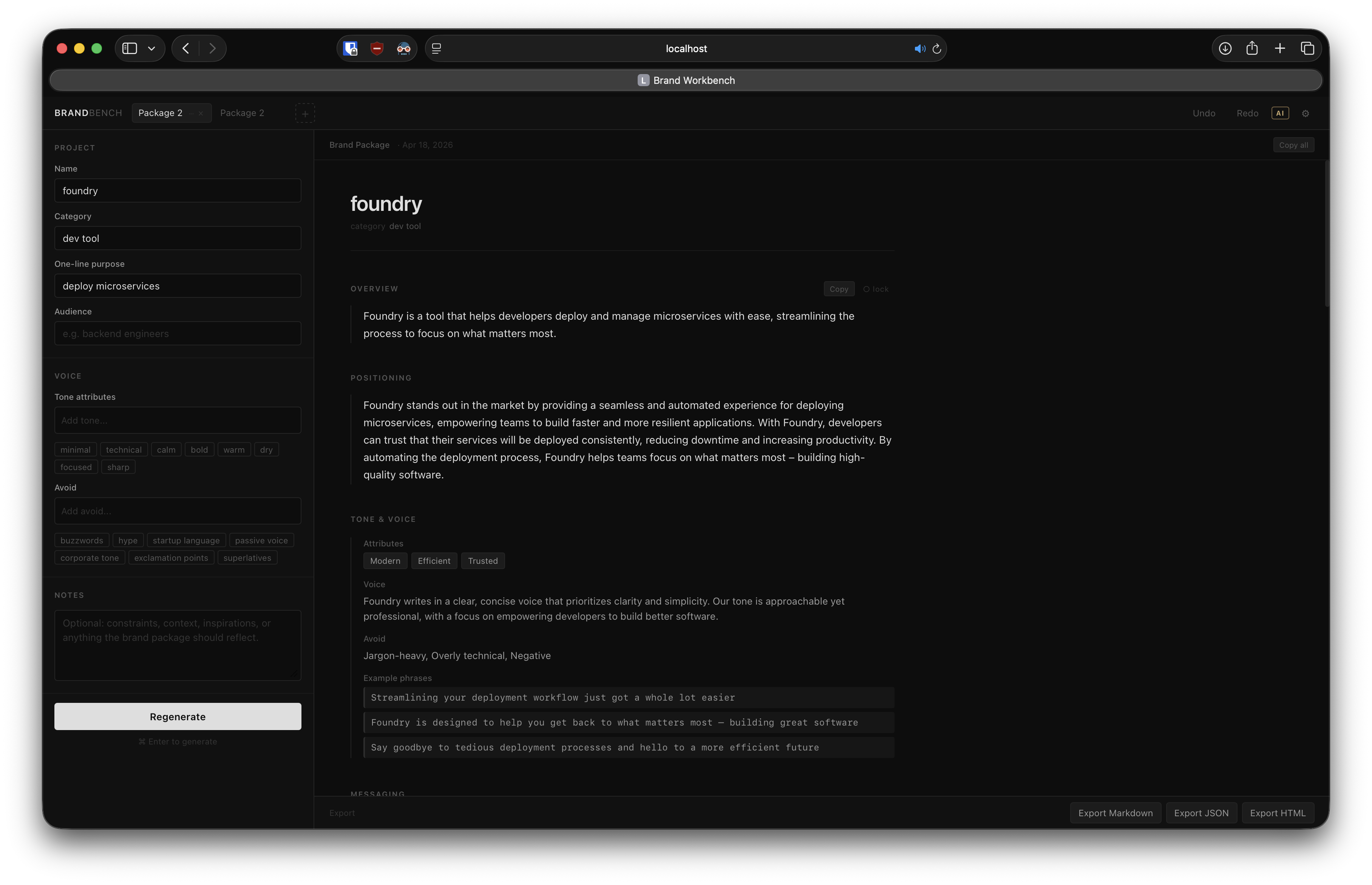
Task: Open settings via the gear icon
Action: pyautogui.click(x=1306, y=113)
